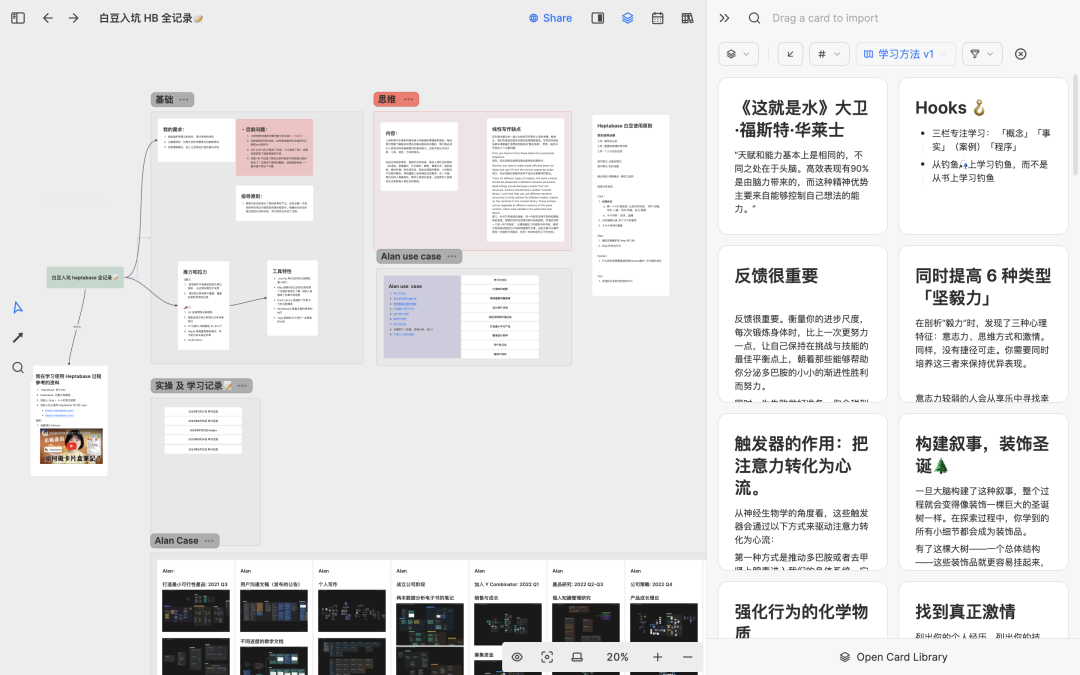Click the whiteboard search tool
Image resolution: width=1080 pixels, height=675 pixels.
18,368
